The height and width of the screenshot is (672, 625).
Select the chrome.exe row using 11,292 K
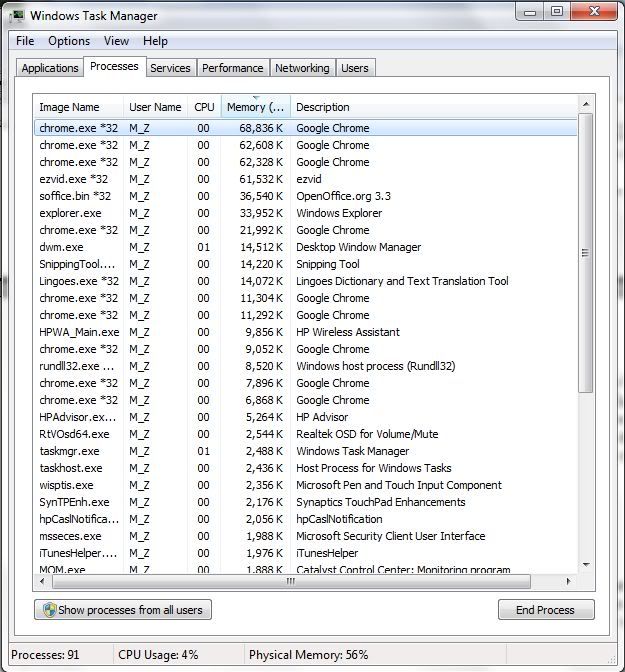tap(305, 315)
